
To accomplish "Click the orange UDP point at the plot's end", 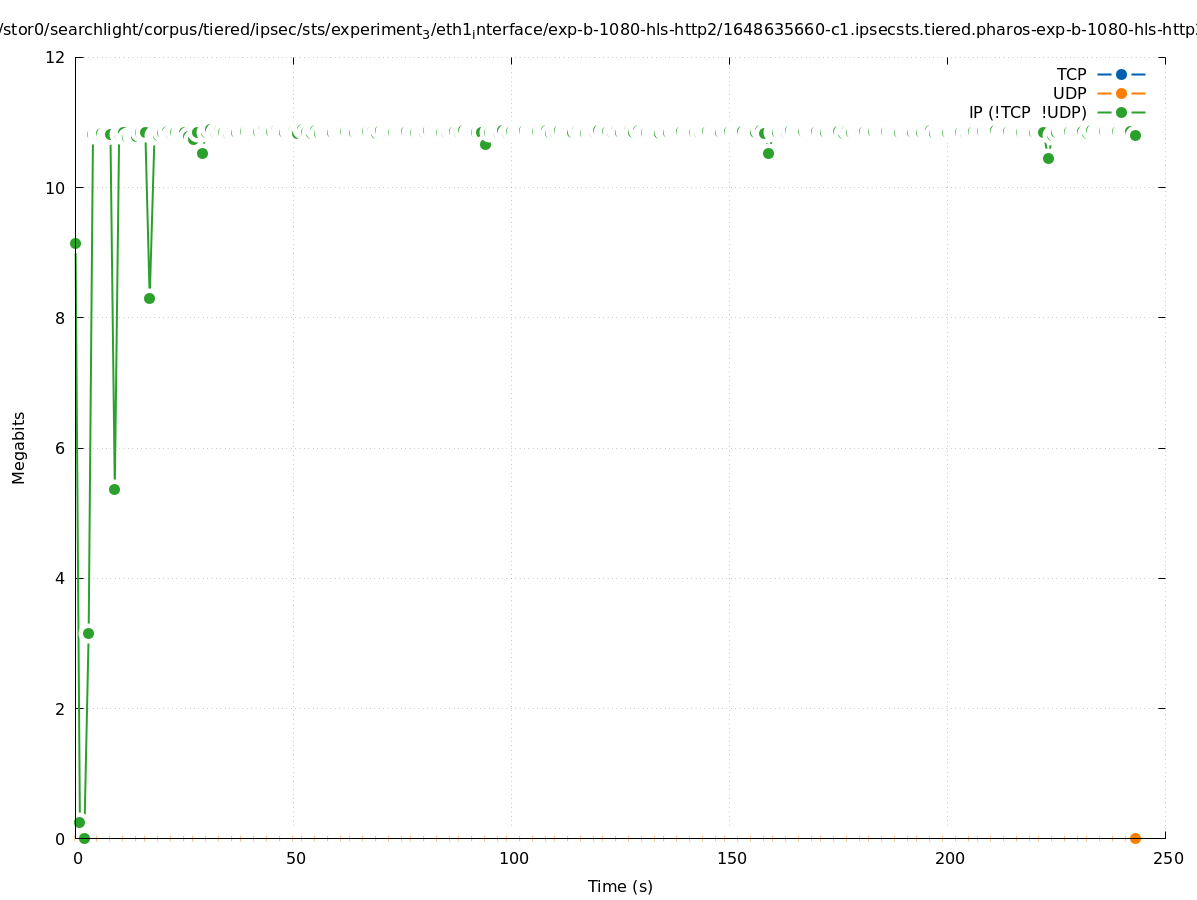I will pyautogui.click(x=1135, y=838).
